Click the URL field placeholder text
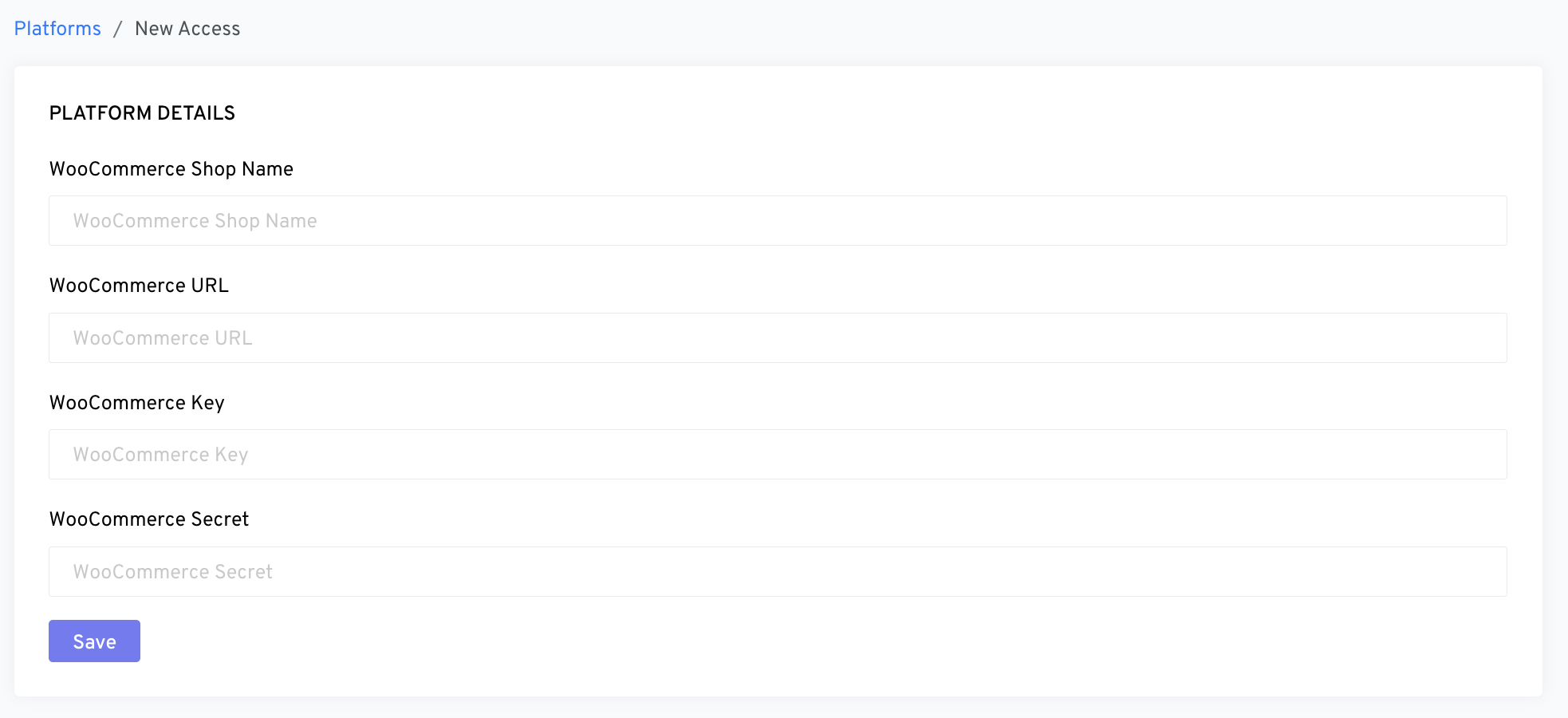Image resolution: width=1568 pixels, height=718 pixels. point(163,338)
